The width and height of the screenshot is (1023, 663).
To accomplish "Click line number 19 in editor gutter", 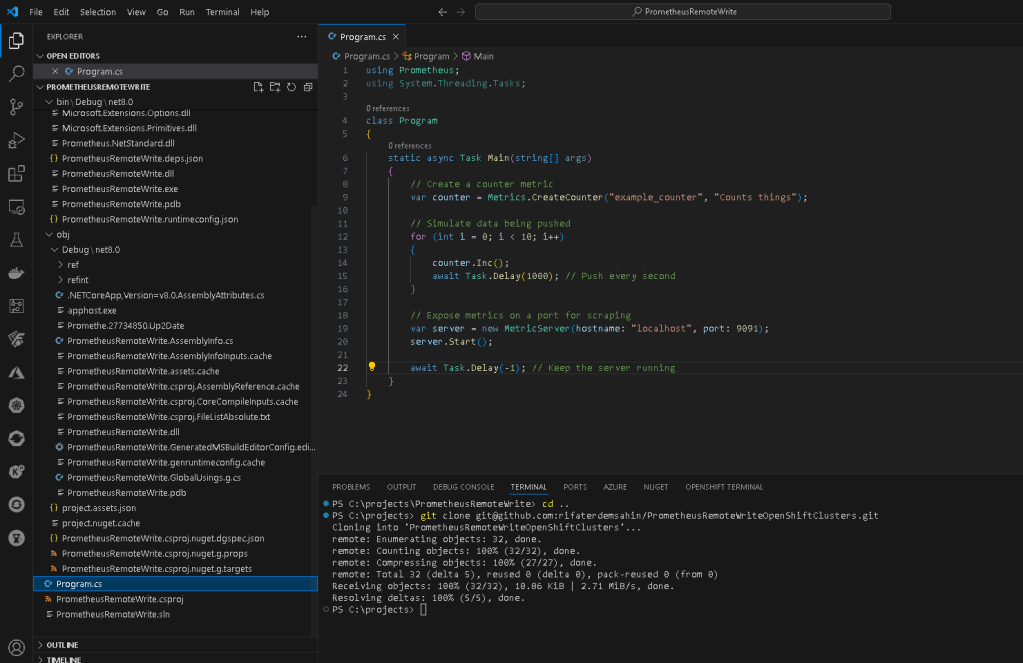I will (x=343, y=328).
